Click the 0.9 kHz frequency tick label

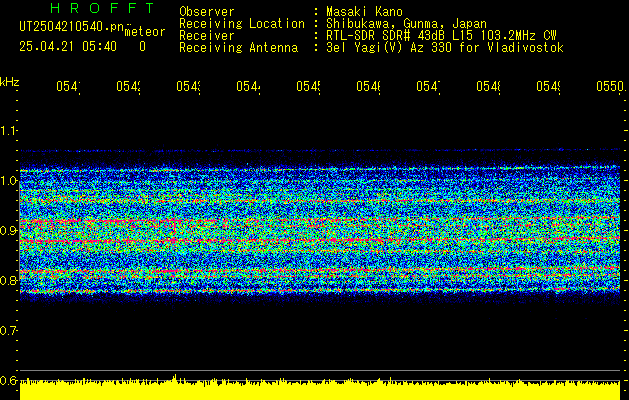(x=8, y=230)
